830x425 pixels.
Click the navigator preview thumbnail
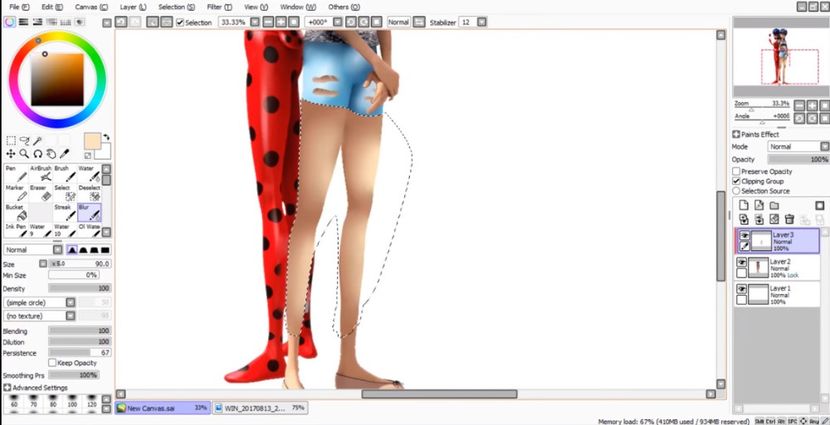[780, 55]
